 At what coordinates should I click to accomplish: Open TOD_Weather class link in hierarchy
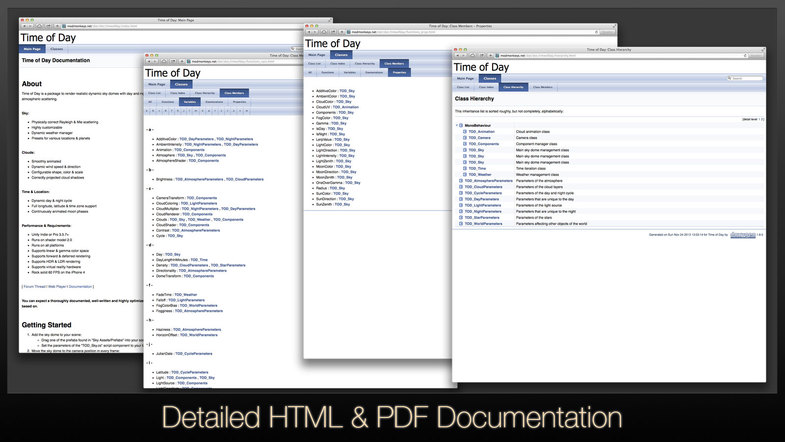click(480, 175)
